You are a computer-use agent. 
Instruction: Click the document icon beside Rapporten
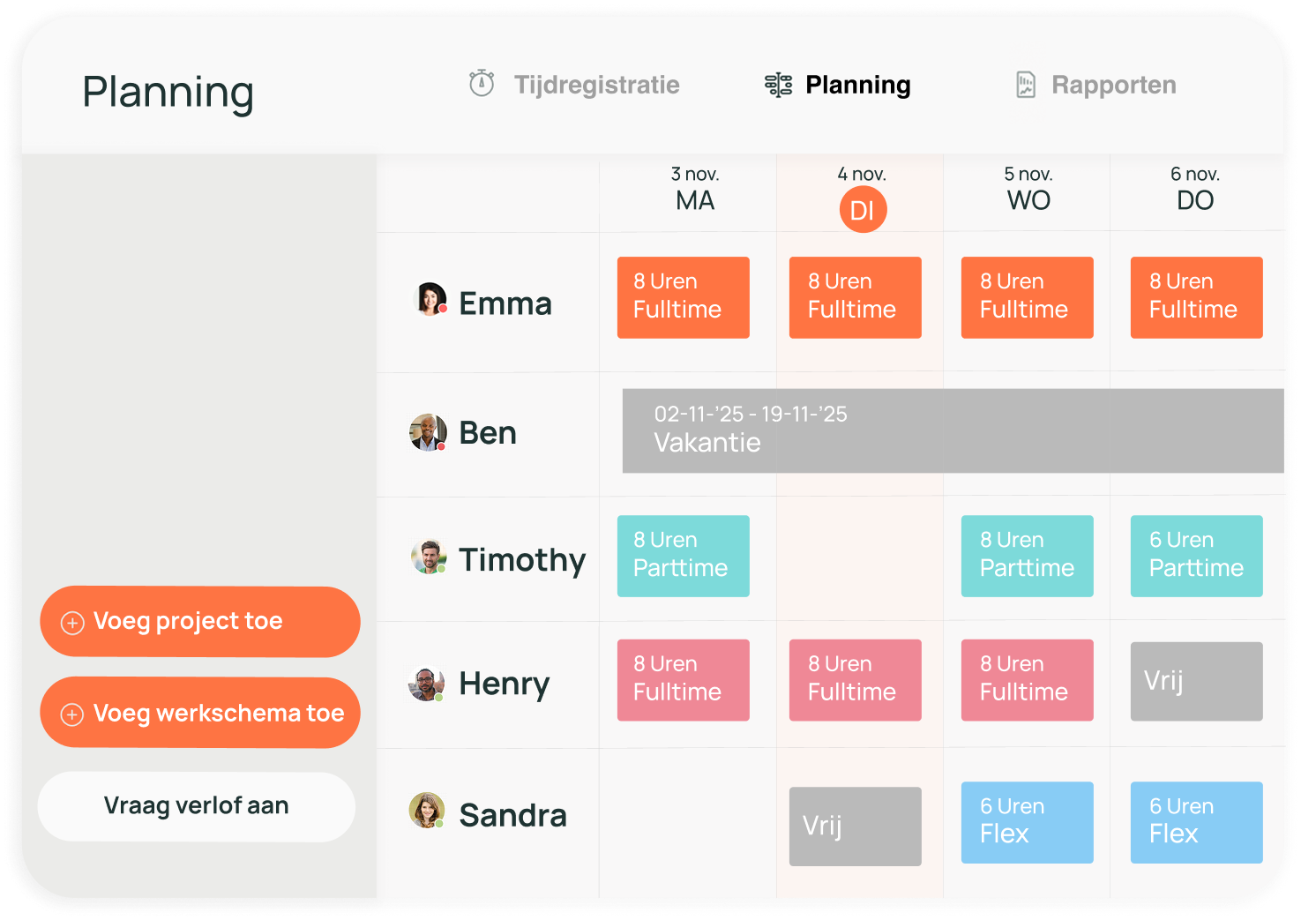point(1025,84)
